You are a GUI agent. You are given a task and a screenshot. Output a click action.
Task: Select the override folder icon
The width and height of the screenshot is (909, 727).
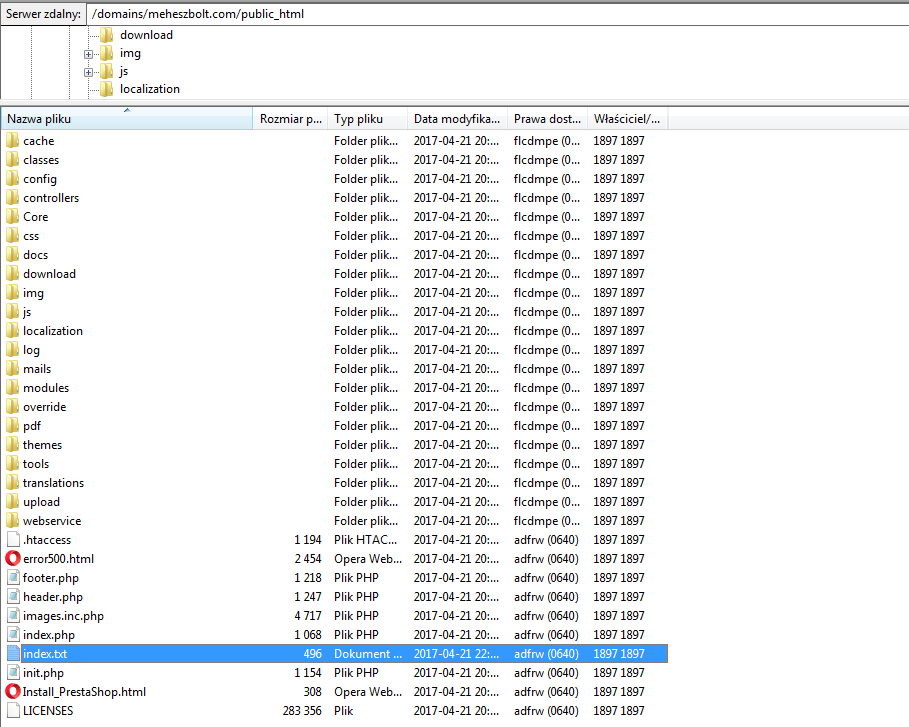[13, 406]
